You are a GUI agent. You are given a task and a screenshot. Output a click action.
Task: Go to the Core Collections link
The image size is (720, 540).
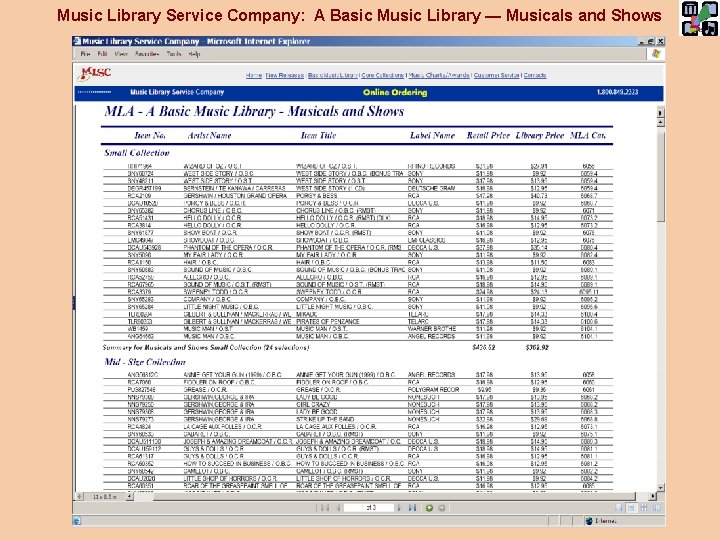point(382,75)
